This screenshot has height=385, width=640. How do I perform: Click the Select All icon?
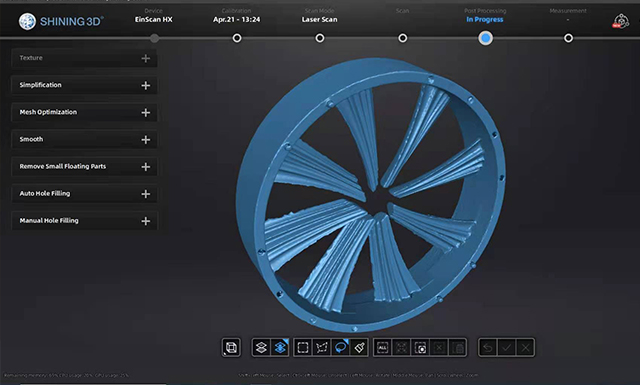click(x=382, y=347)
